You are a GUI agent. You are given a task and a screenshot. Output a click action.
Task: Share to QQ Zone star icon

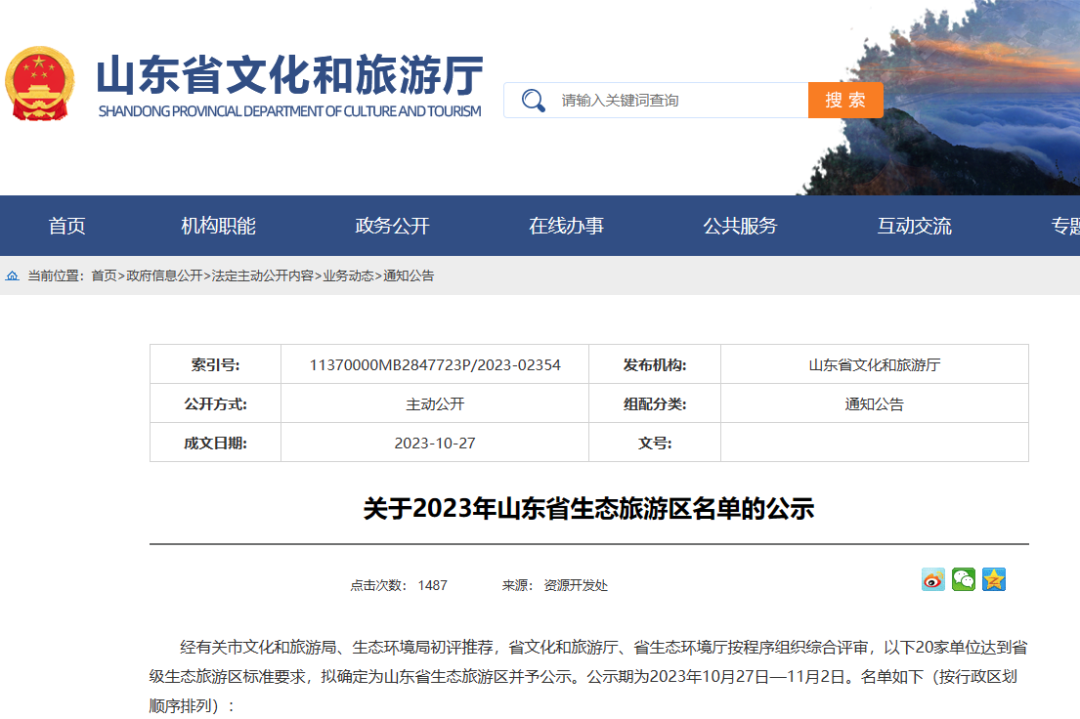pyautogui.click(x=993, y=579)
